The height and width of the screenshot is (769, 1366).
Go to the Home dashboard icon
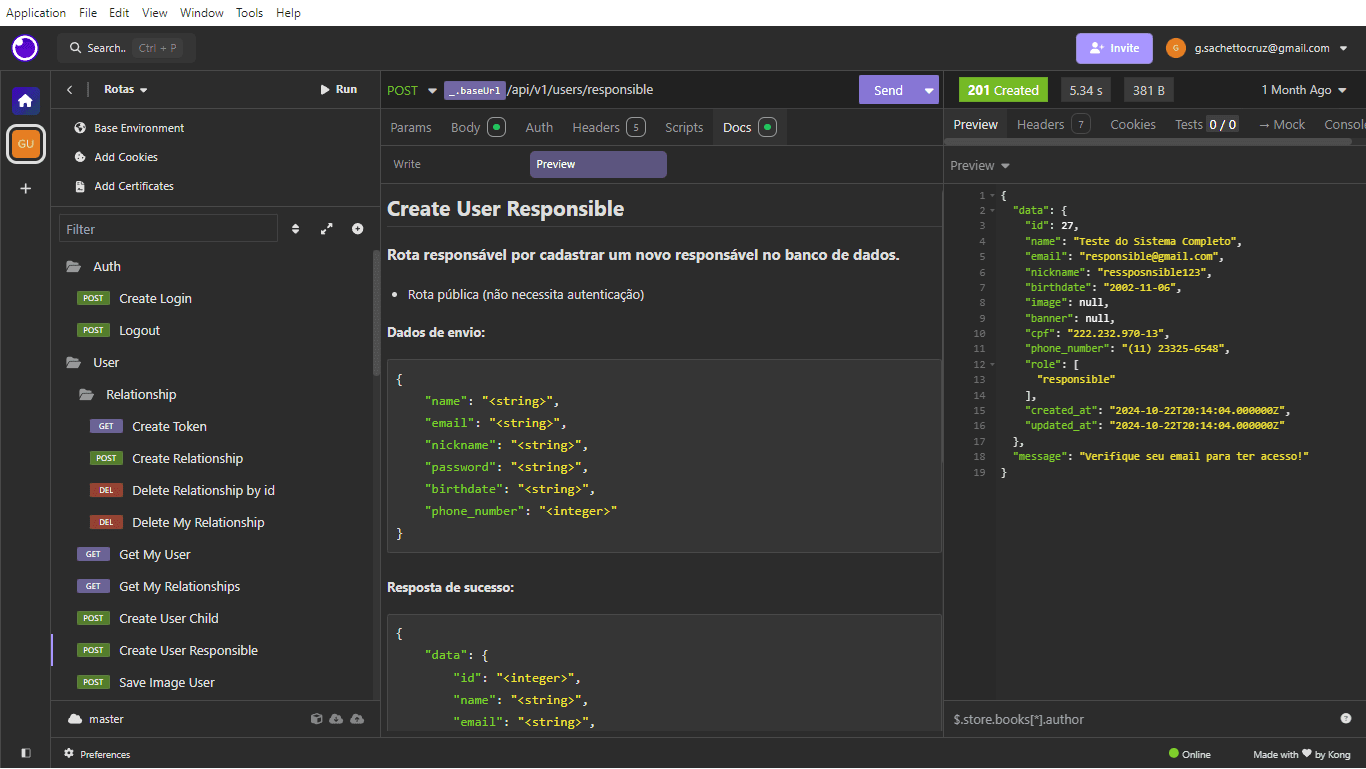25,100
